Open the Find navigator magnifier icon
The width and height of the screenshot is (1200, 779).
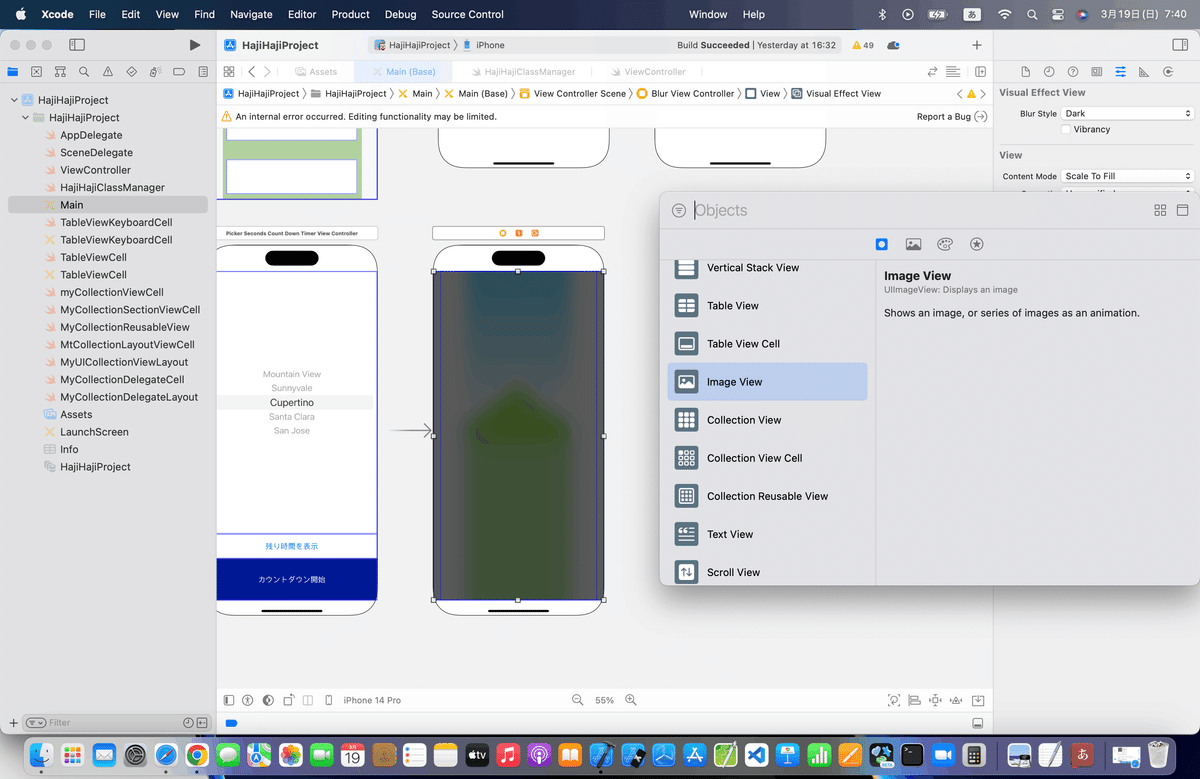click(84, 72)
